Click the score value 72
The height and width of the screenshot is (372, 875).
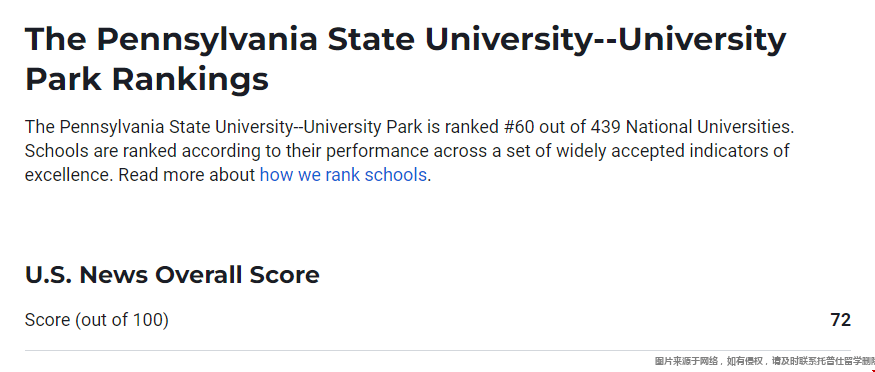coord(840,320)
